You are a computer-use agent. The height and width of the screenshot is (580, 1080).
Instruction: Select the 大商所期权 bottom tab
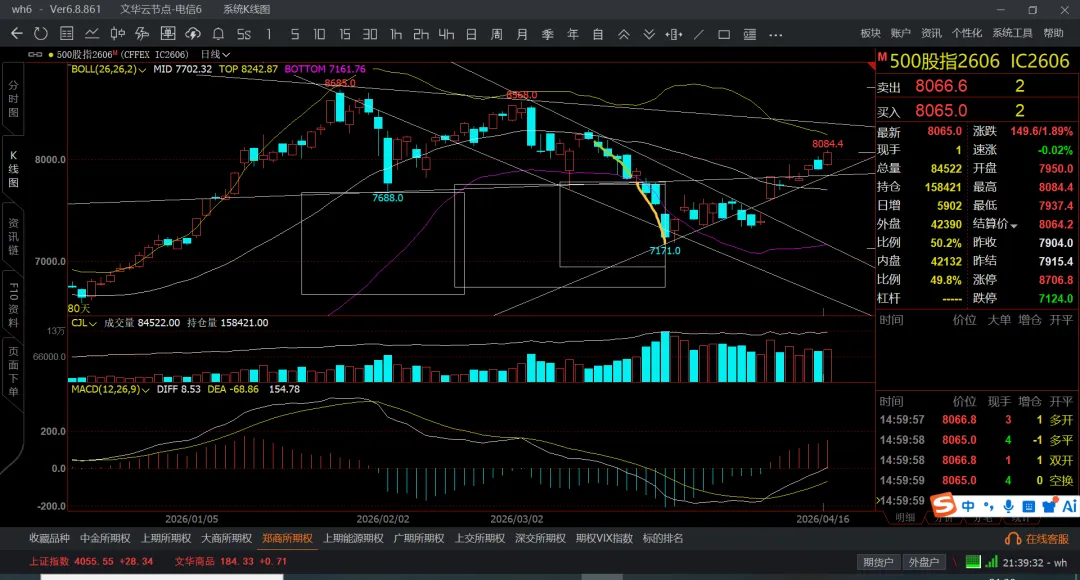coord(227,539)
